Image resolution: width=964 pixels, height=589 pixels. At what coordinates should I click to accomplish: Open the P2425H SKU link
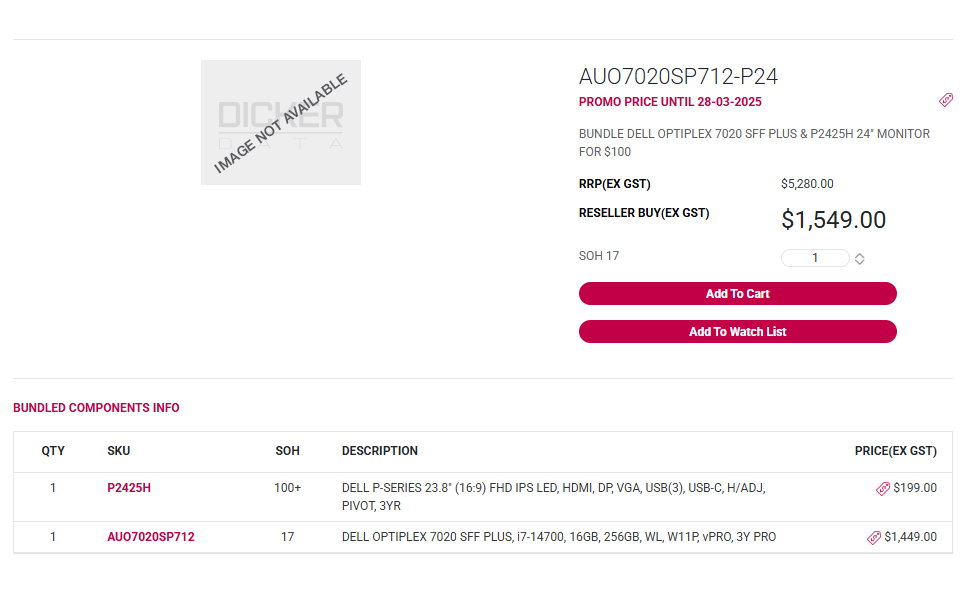click(129, 488)
